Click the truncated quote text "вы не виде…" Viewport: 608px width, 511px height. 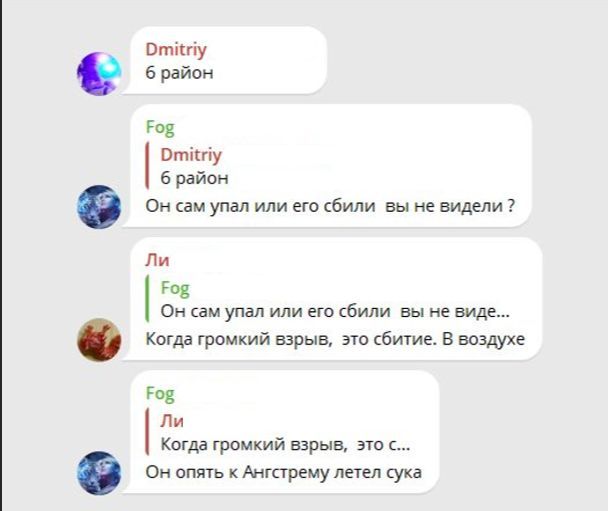455,311
